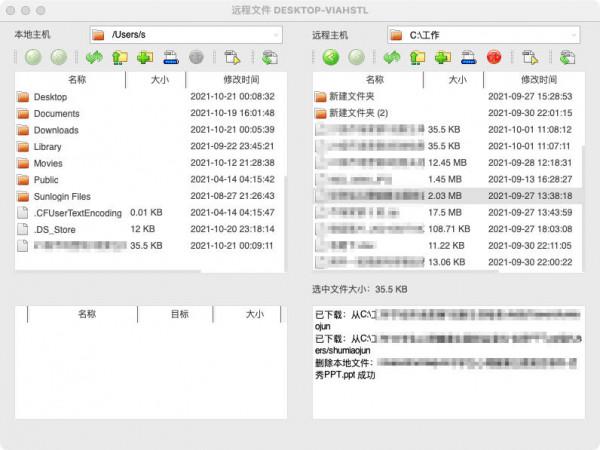Select the Sunlogin Files folder row

(150, 196)
